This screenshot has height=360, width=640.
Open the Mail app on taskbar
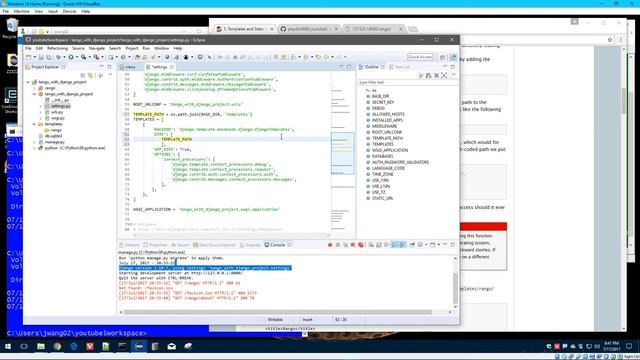pos(171,346)
